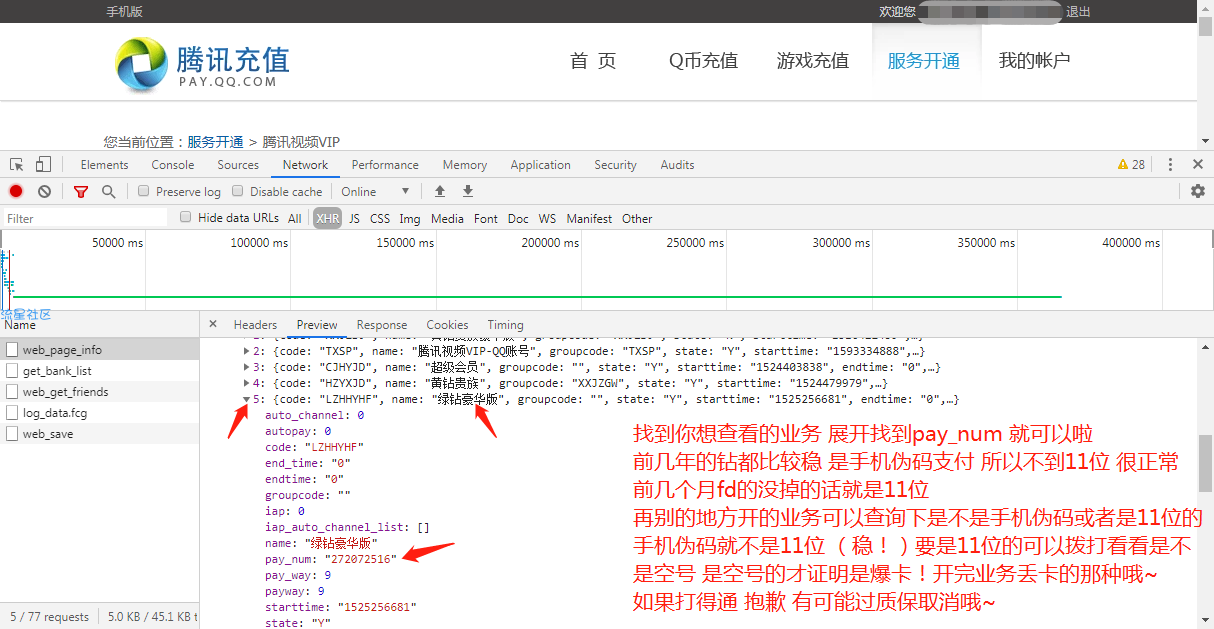Filter requests by JS type

(354, 218)
